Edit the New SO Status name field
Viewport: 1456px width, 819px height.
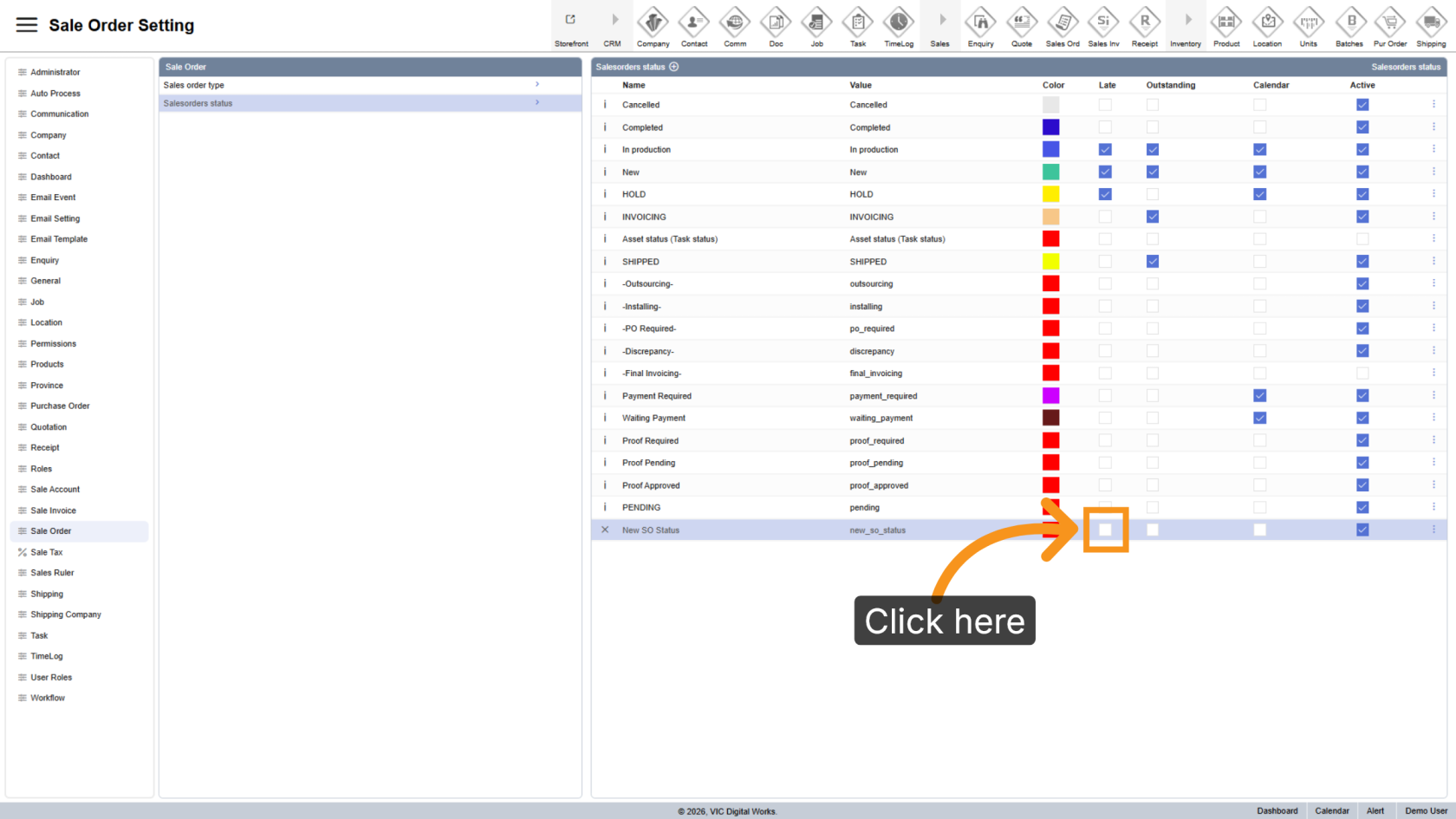tap(651, 530)
